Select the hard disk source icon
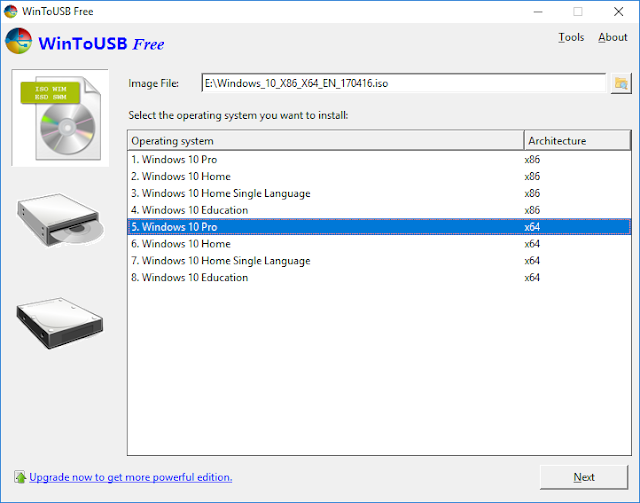 pyautogui.click(x=60, y=323)
